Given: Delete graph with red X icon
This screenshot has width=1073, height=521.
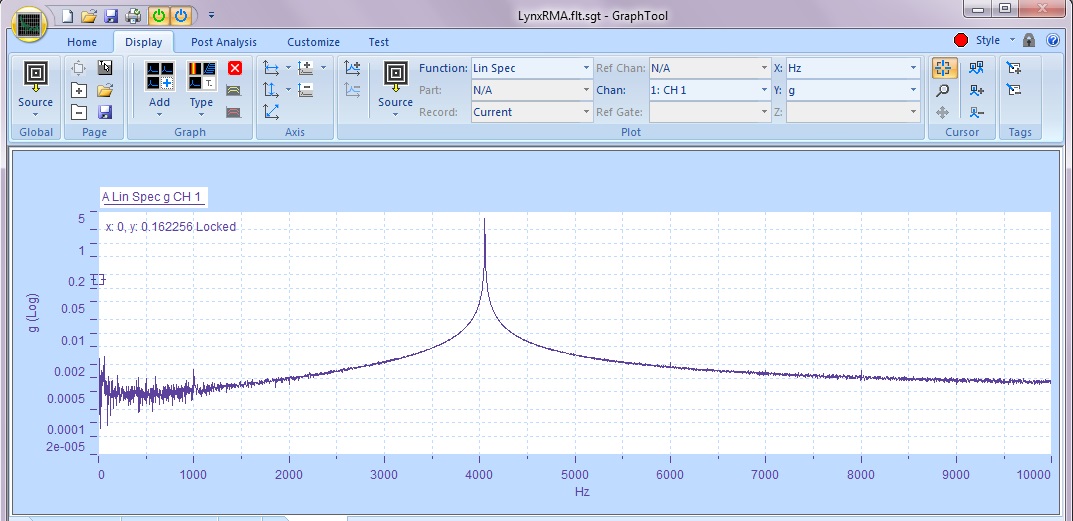Looking at the screenshot, I should tap(235, 68).
